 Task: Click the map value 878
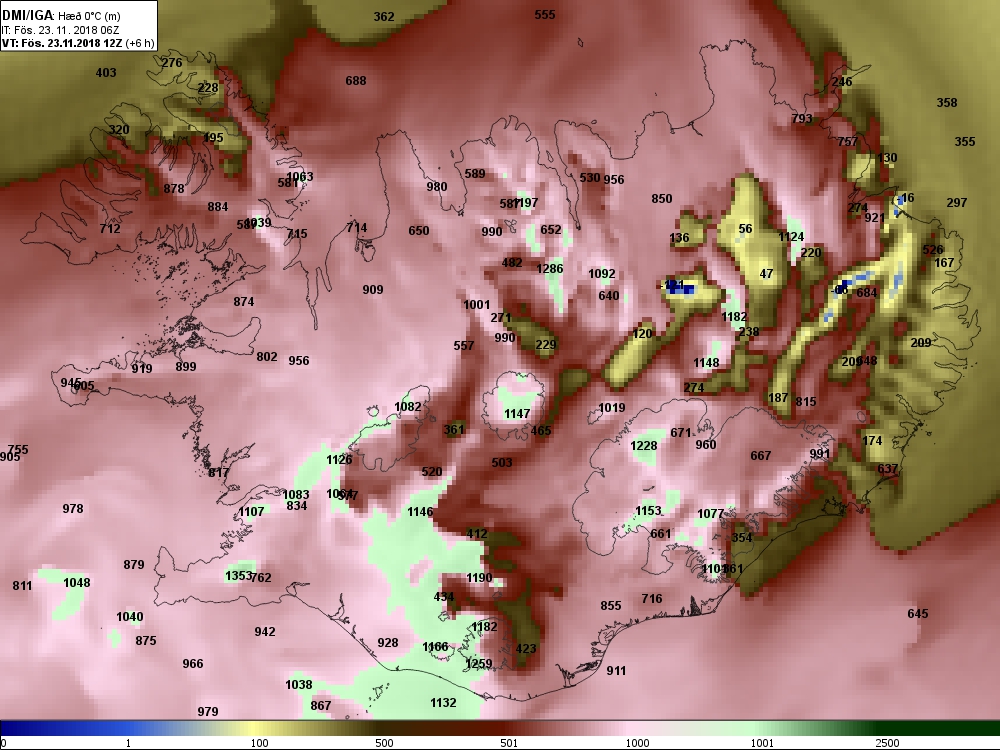coord(173,189)
